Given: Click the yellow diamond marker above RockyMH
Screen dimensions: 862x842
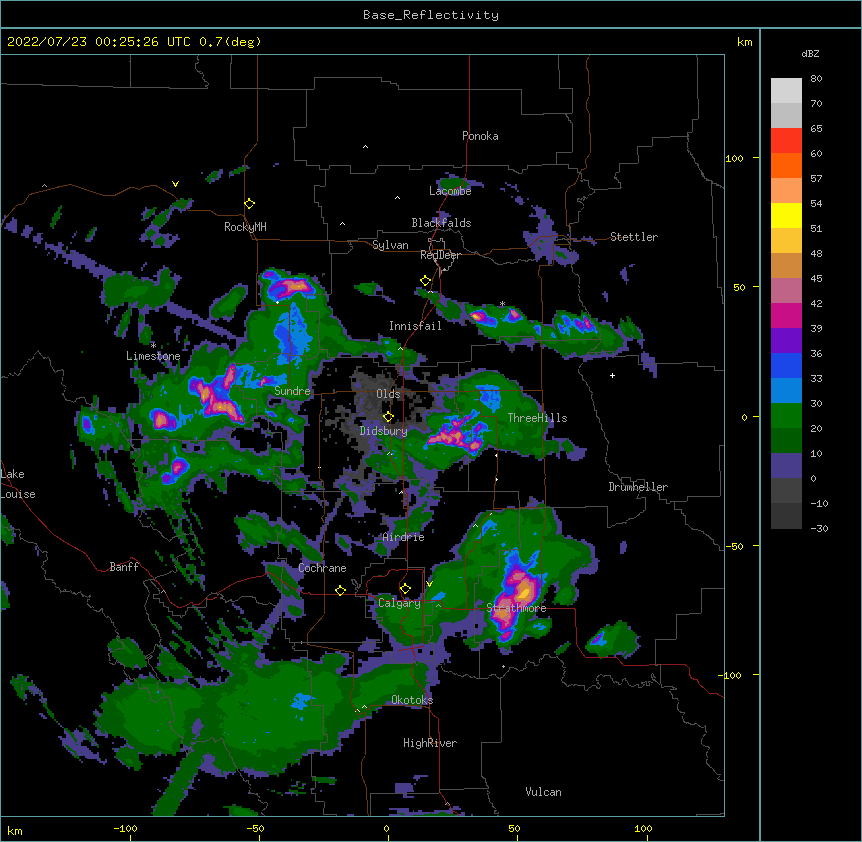Looking at the screenshot, I should [x=250, y=204].
